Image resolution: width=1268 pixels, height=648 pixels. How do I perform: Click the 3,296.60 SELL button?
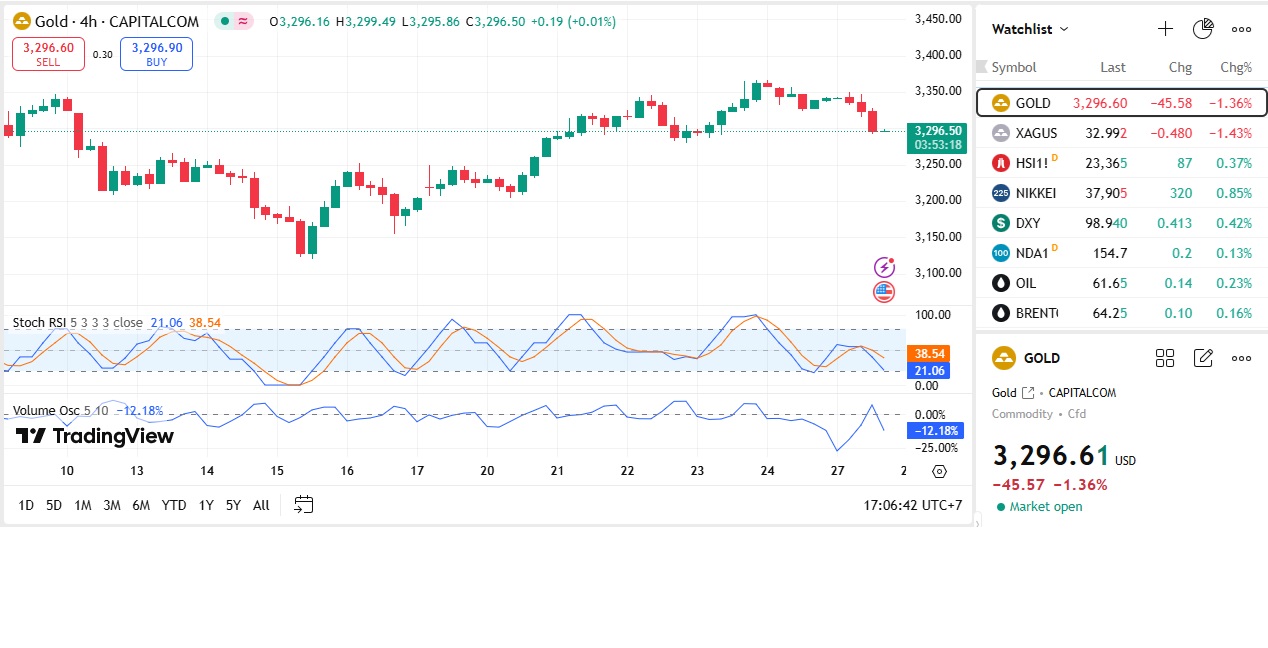coord(48,54)
